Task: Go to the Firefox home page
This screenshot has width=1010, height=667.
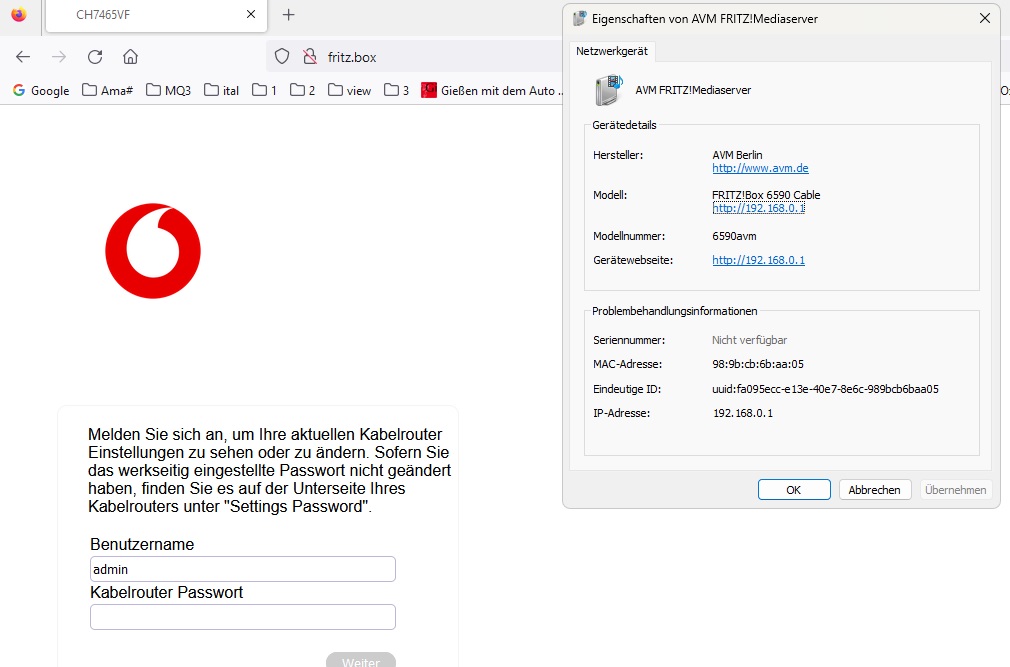Action: pyautogui.click(x=130, y=57)
